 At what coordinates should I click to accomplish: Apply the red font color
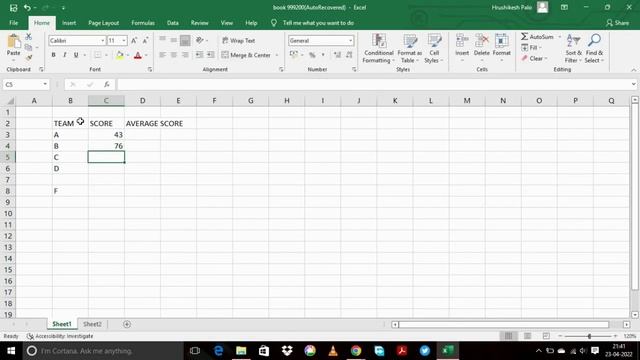pyautogui.click(x=138, y=55)
